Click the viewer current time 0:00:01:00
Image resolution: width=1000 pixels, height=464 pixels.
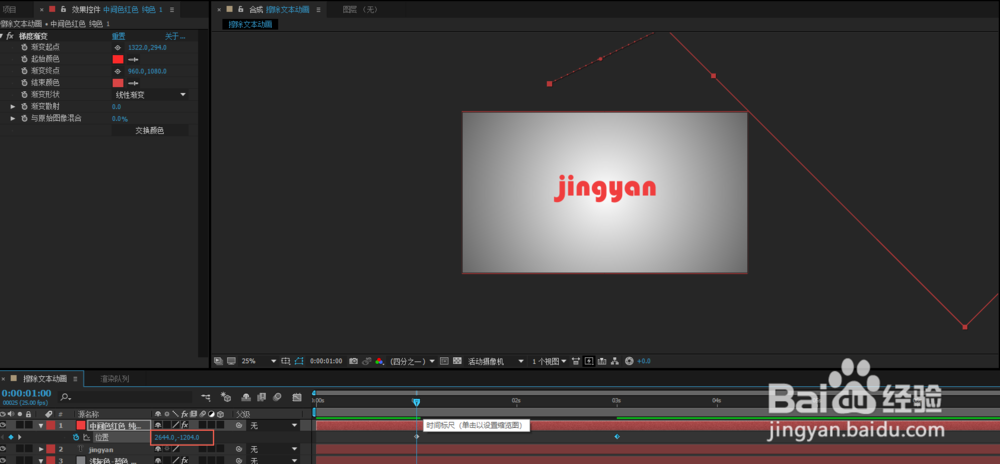pos(326,361)
